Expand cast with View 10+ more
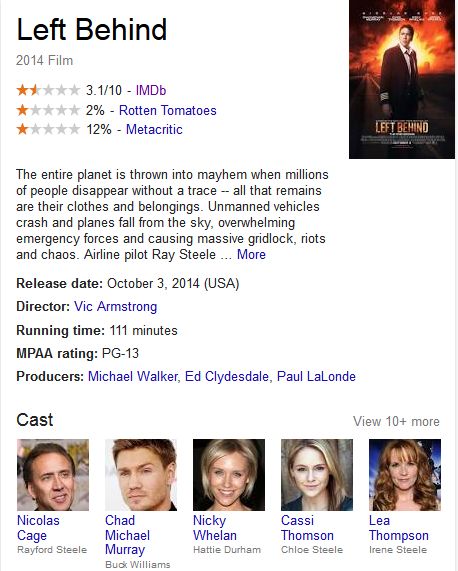Screen dimensions: 458x571 [x=396, y=421]
